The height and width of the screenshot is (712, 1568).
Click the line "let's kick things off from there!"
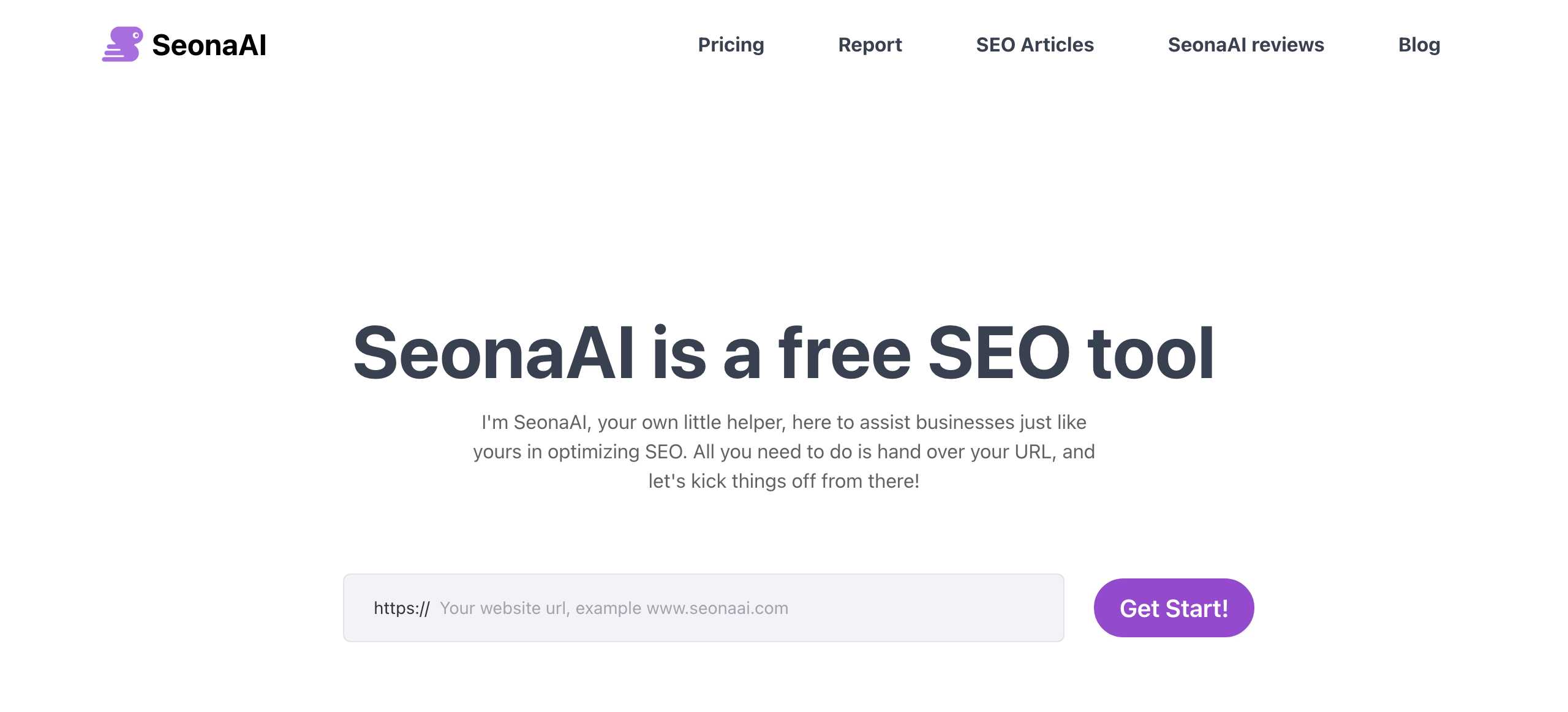(x=784, y=481)
